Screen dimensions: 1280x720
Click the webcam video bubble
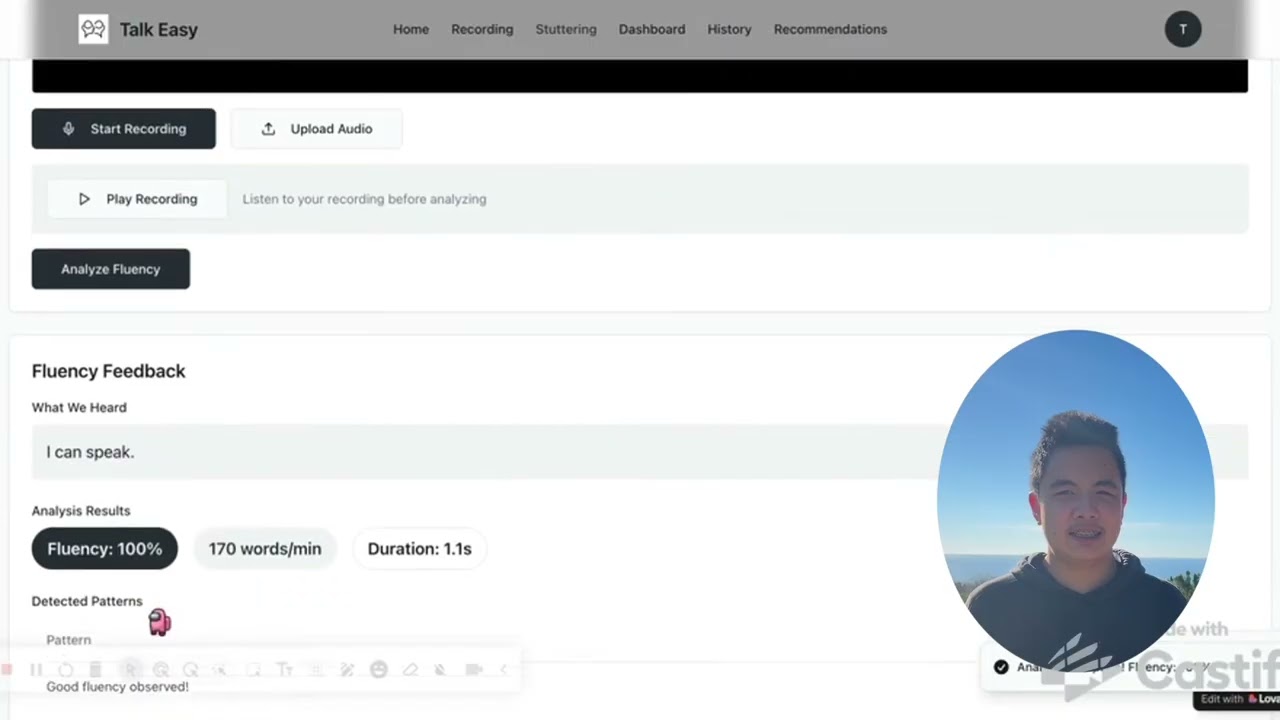point(1076,500)
